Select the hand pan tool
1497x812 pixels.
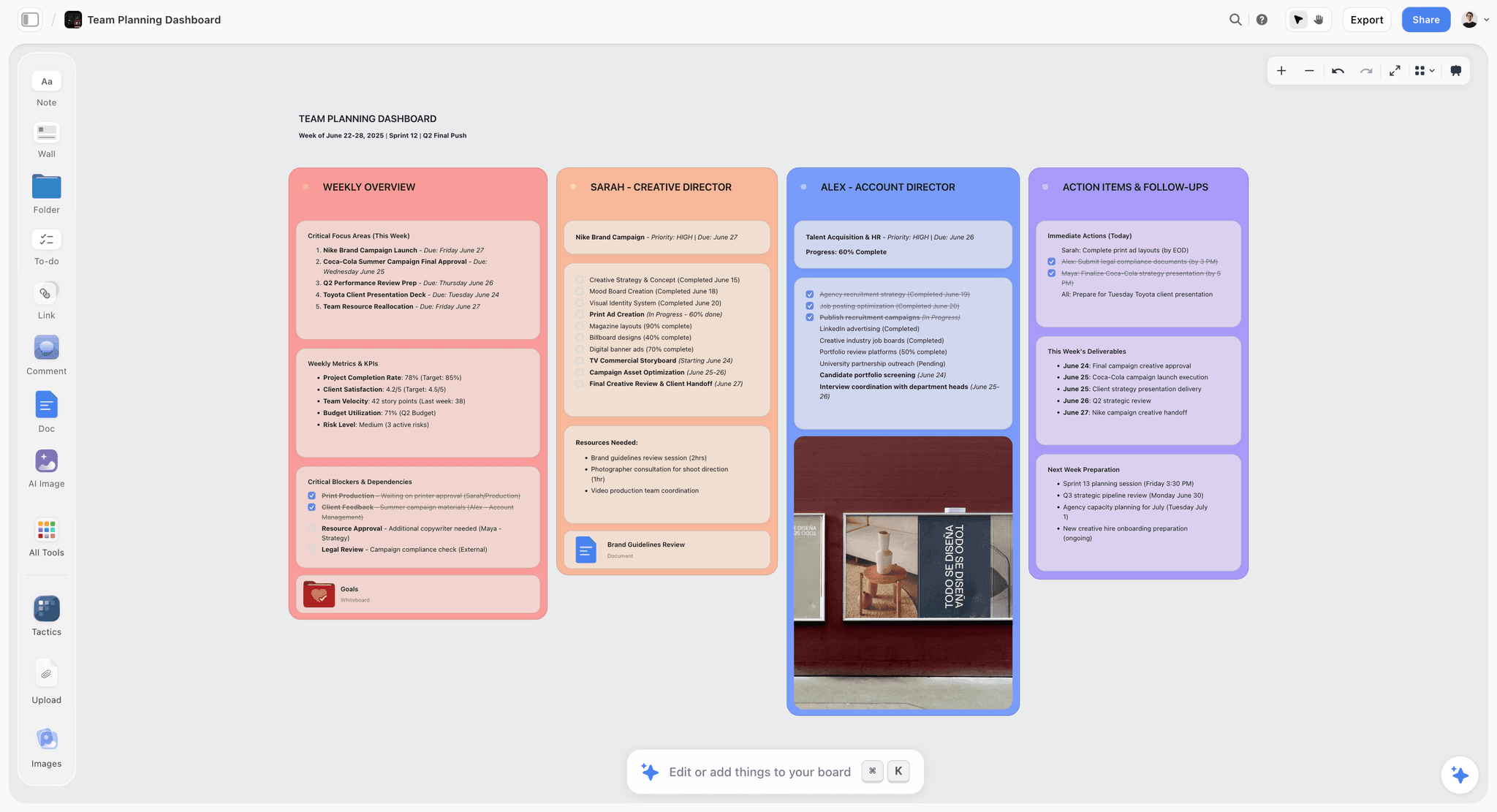tap(1319, 20)
